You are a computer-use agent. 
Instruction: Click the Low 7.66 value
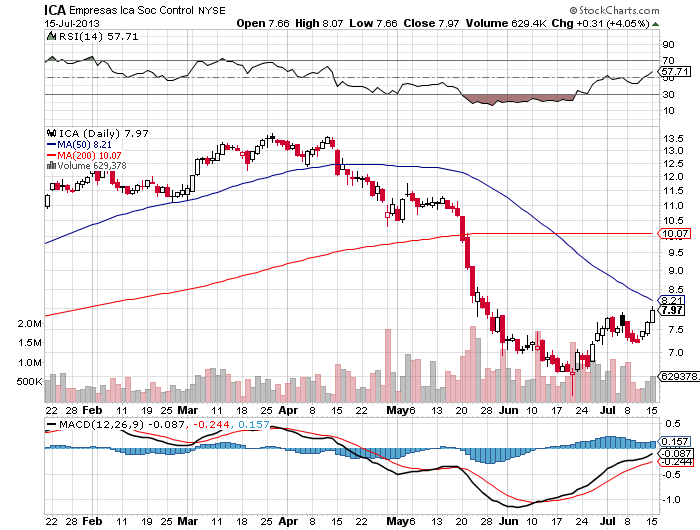point(373,23)
